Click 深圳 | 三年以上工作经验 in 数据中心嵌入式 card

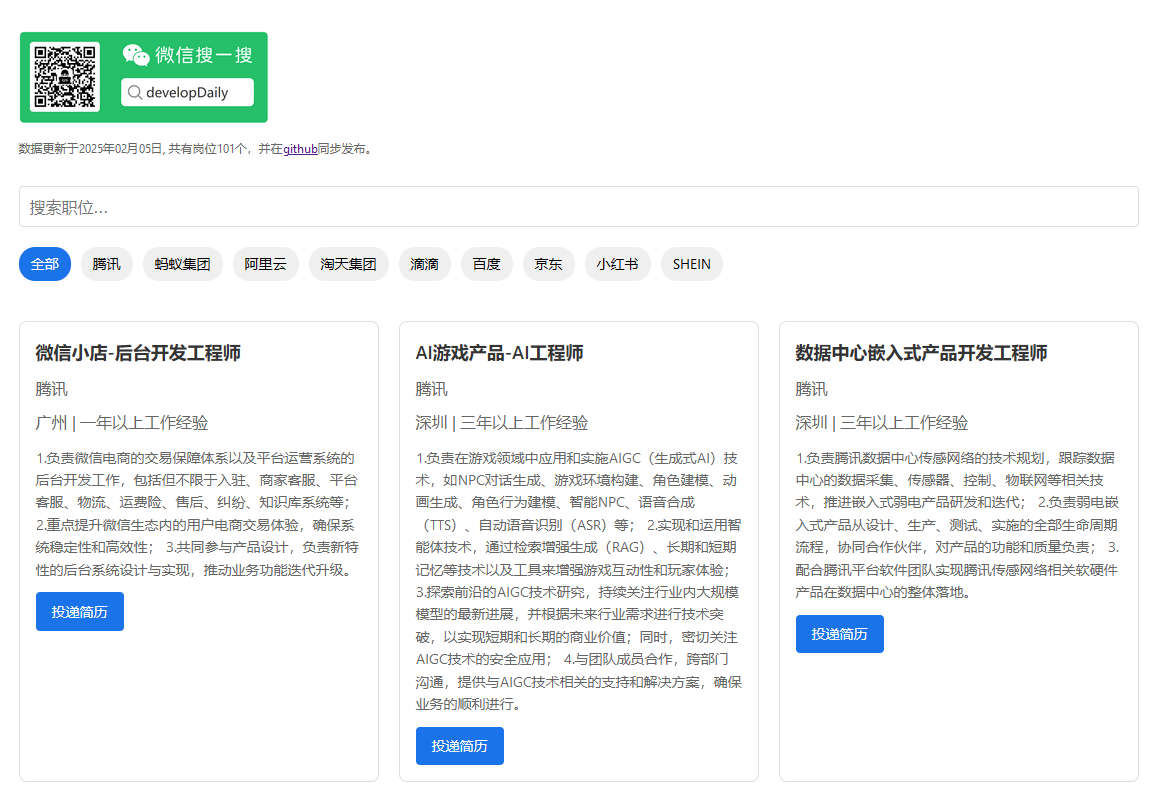click(x=882, y=423)
